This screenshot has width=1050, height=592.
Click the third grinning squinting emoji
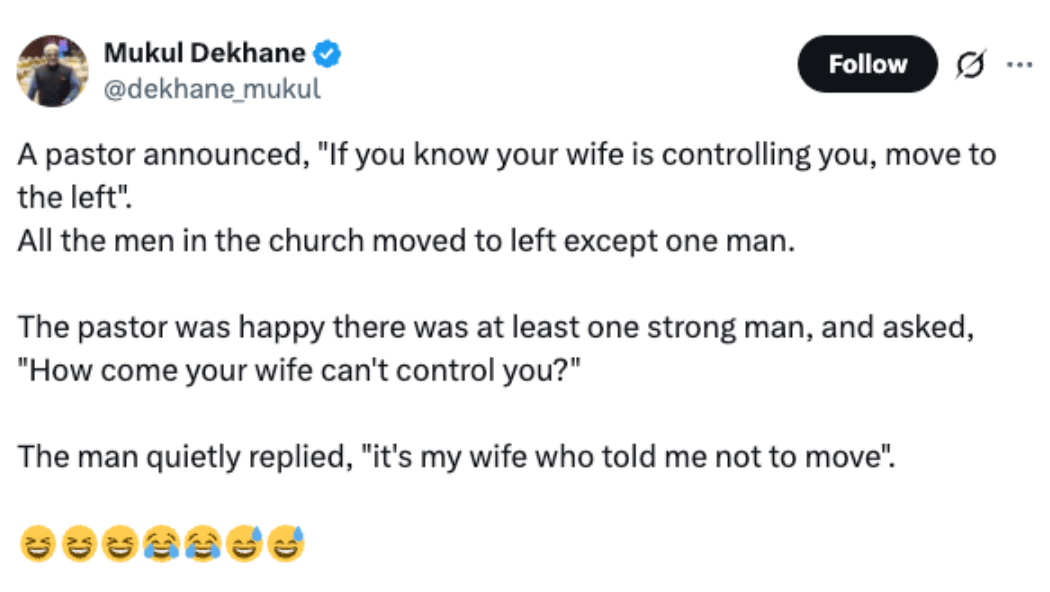coord(119,545)
